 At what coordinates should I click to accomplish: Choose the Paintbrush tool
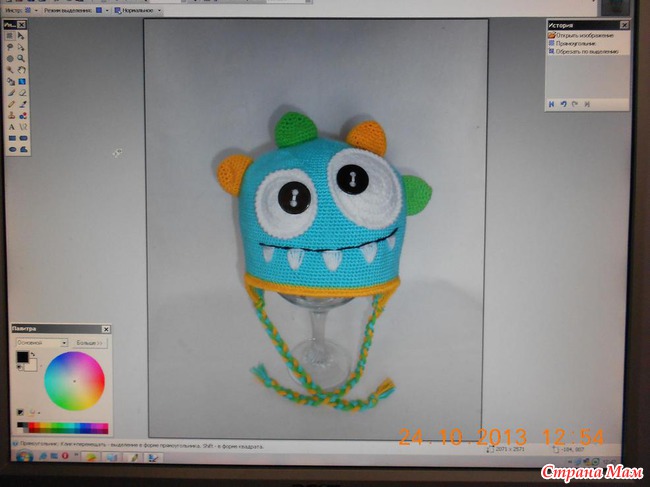point(11,92)
